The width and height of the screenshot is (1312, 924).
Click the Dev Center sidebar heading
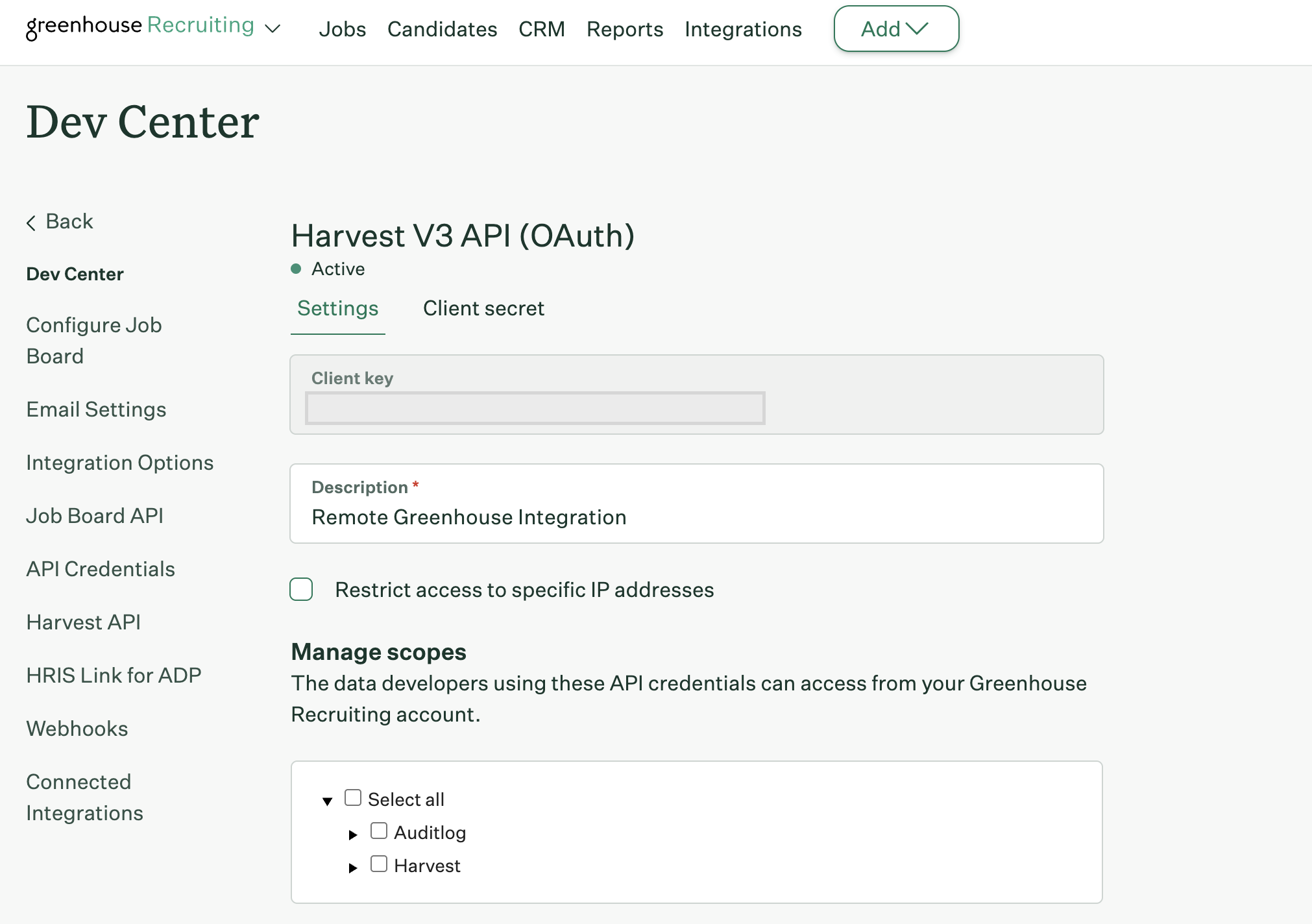tap(75, 274)
